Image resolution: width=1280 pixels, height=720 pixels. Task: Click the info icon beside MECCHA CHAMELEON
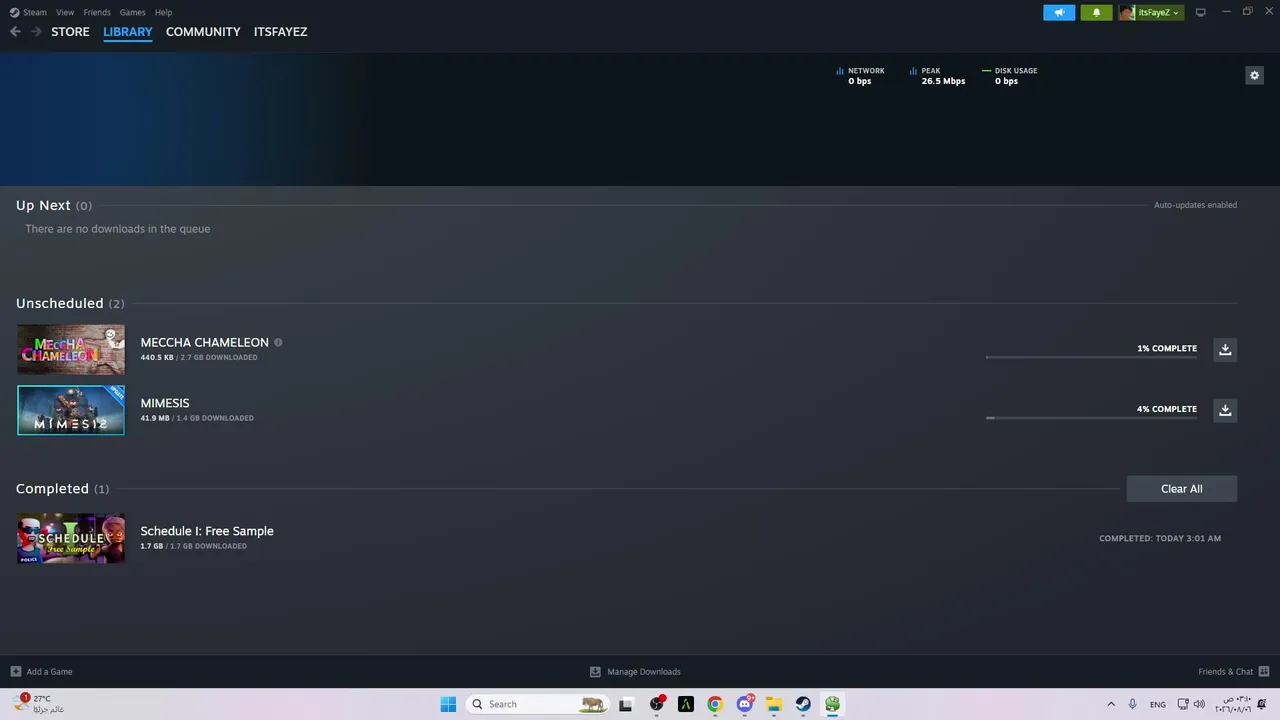[x=278, y=342]
